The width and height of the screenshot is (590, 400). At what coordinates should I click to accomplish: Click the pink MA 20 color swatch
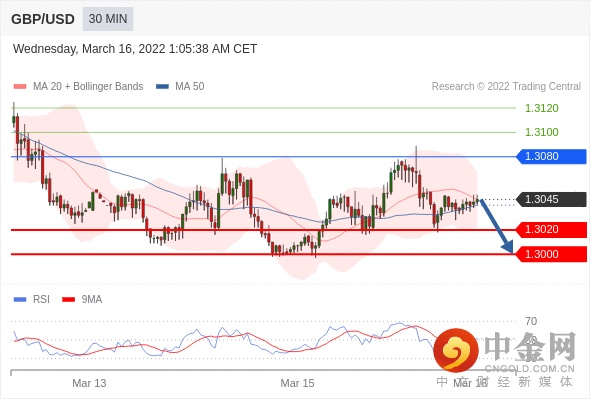tap(20, 87)
